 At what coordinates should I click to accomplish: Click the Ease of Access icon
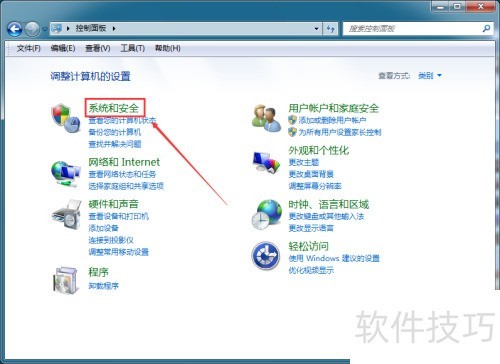(x=266, y=256)
